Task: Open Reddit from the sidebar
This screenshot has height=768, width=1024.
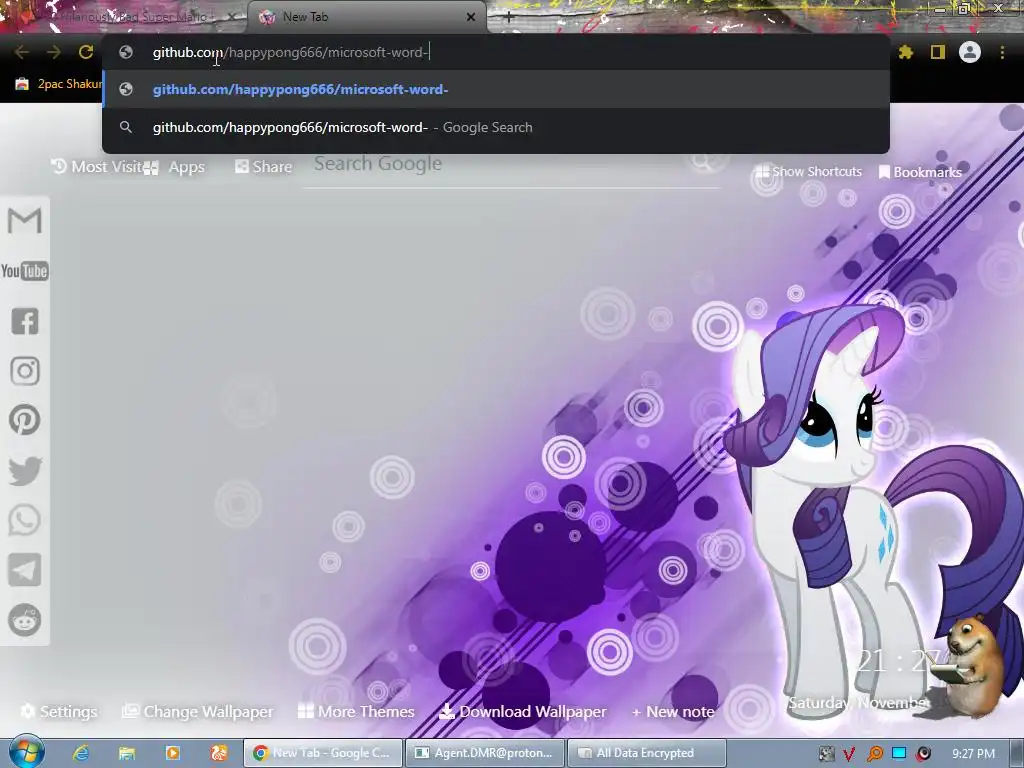Action: [x=25, y=620]
